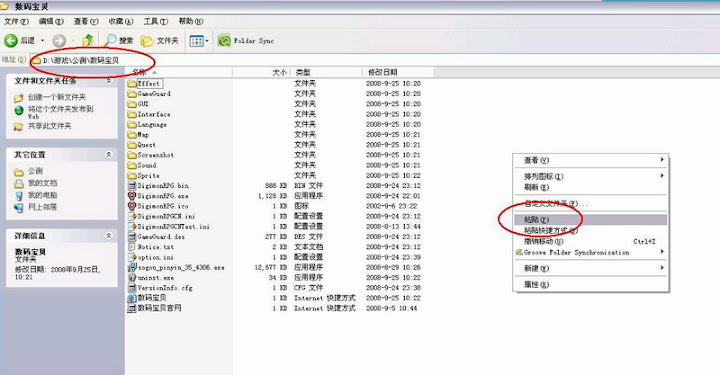Select the Effect folder icon
Viewport: 720px width, 375px height.
pyautogui.click(x=132, y=84)
